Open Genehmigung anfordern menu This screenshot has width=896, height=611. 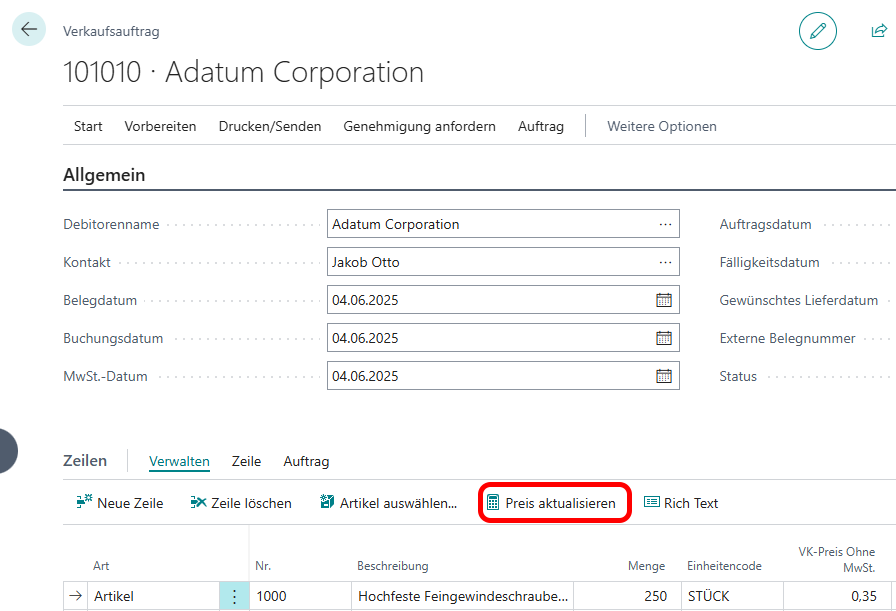click(419, 126)
